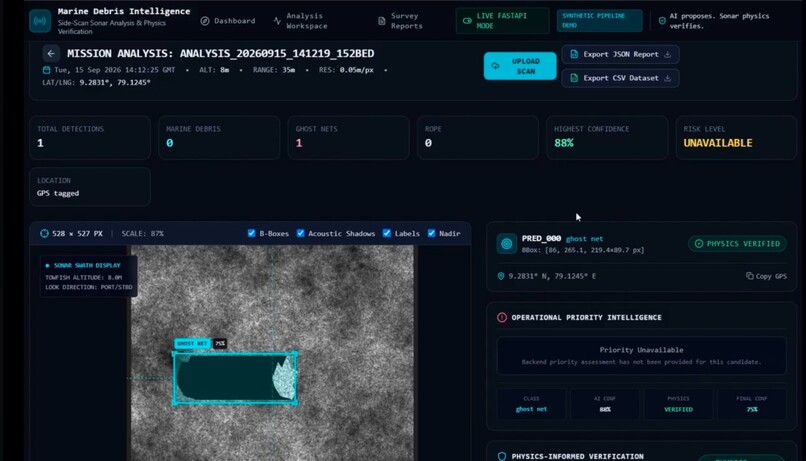806x461 pixels.
Task: Toggle Live FastAPI Mode
Action: 502,21
